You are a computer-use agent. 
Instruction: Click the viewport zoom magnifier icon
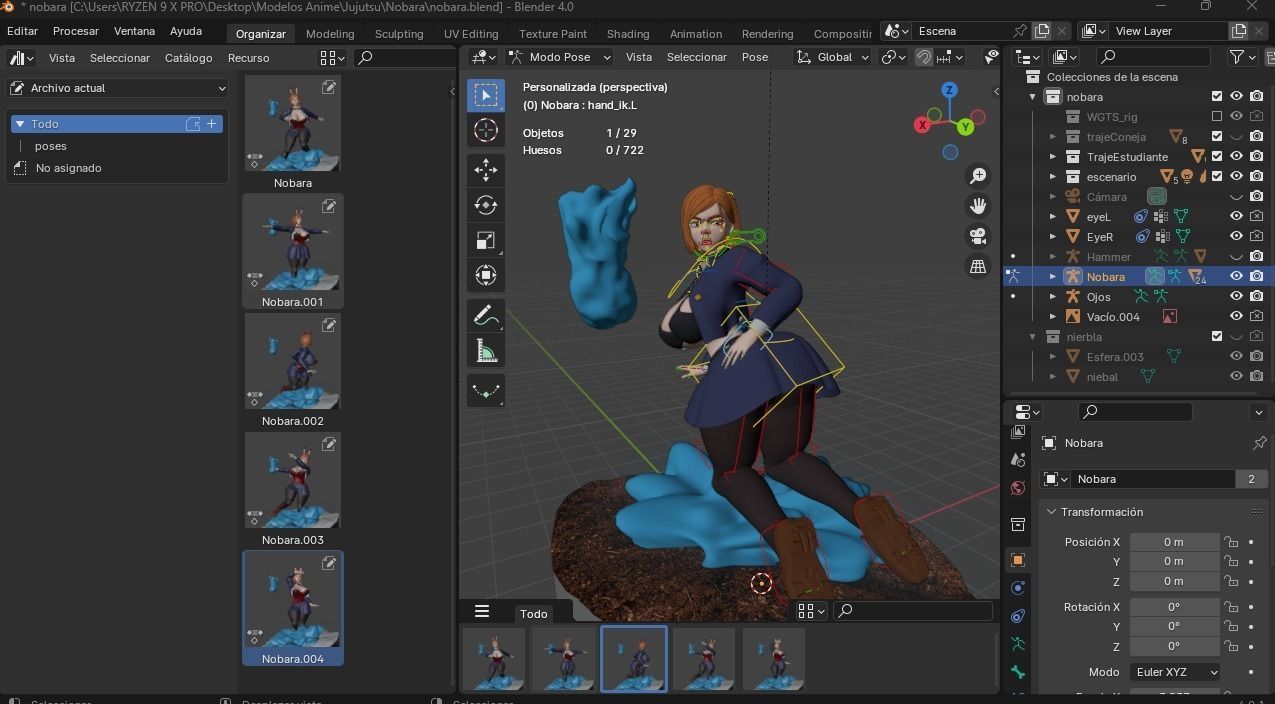978,176
